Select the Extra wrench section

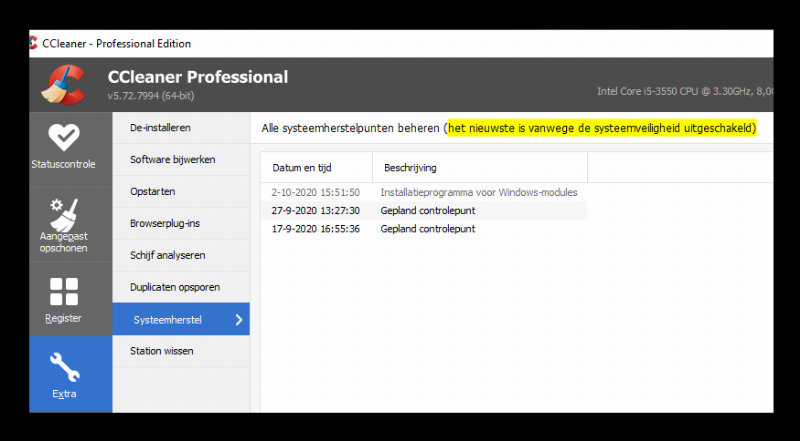[70, 374]
